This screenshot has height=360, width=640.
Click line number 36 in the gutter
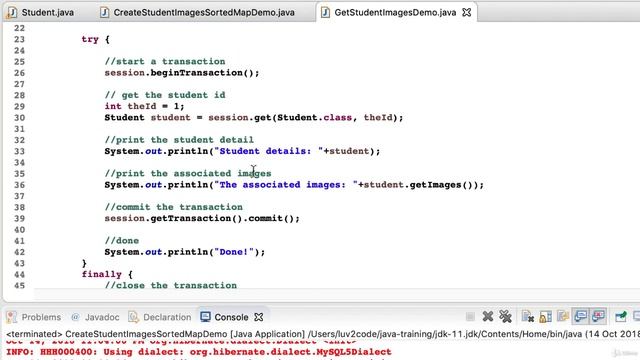point(19,185)
